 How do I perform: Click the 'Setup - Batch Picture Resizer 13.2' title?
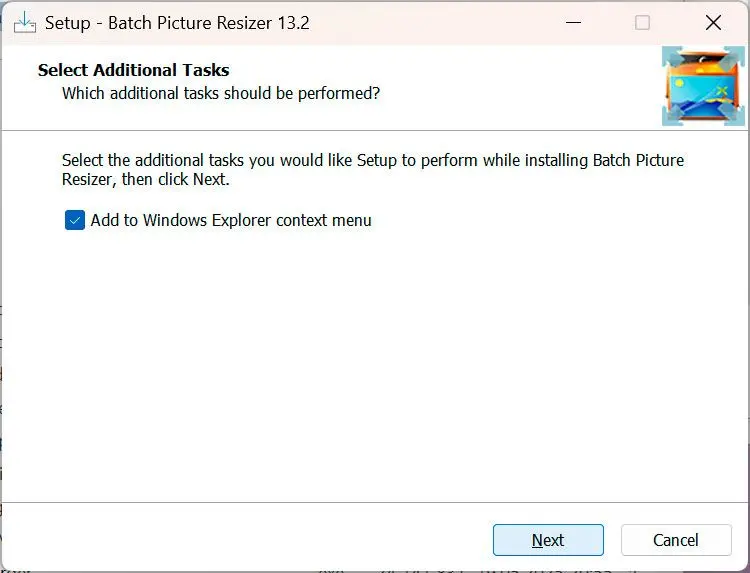177,23
